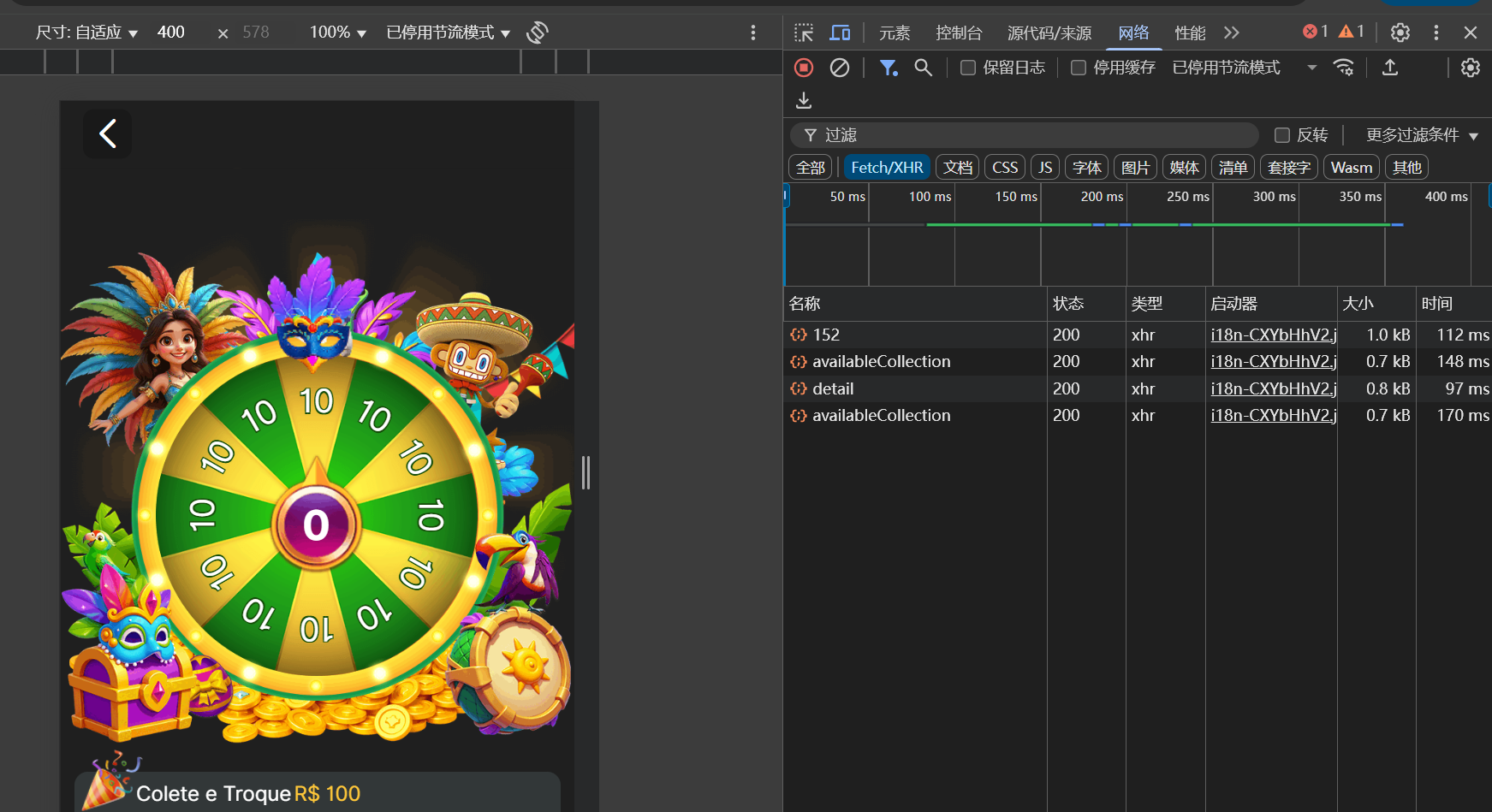Viewport: 1492px width, 812px height.
Task: Enable the 保留日志 checkbox
Action: click(968, 68)
